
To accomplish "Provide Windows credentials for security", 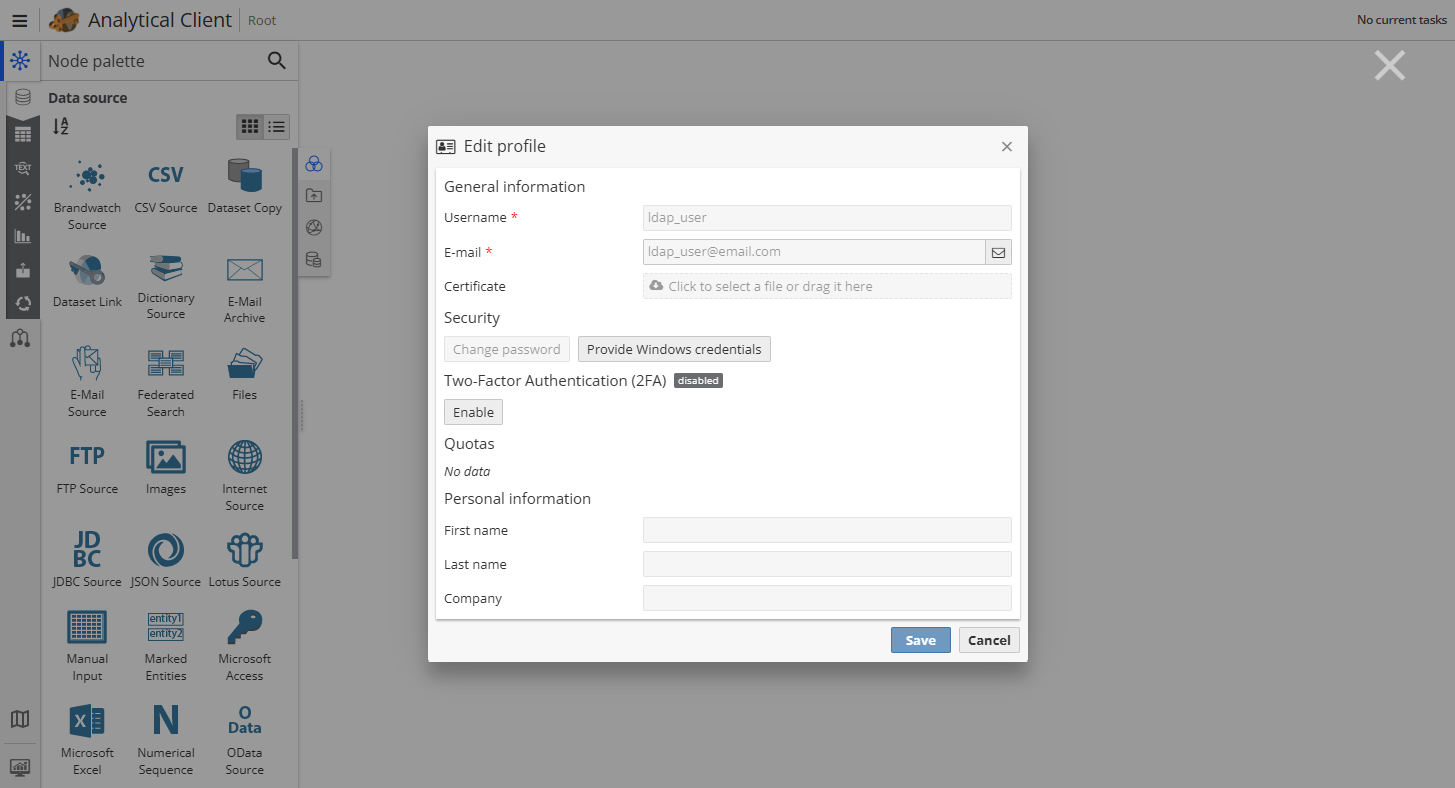I will 673,349.
